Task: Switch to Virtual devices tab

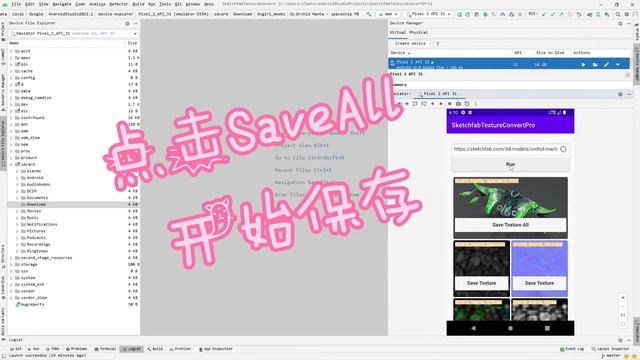Action: click(397, 33)
